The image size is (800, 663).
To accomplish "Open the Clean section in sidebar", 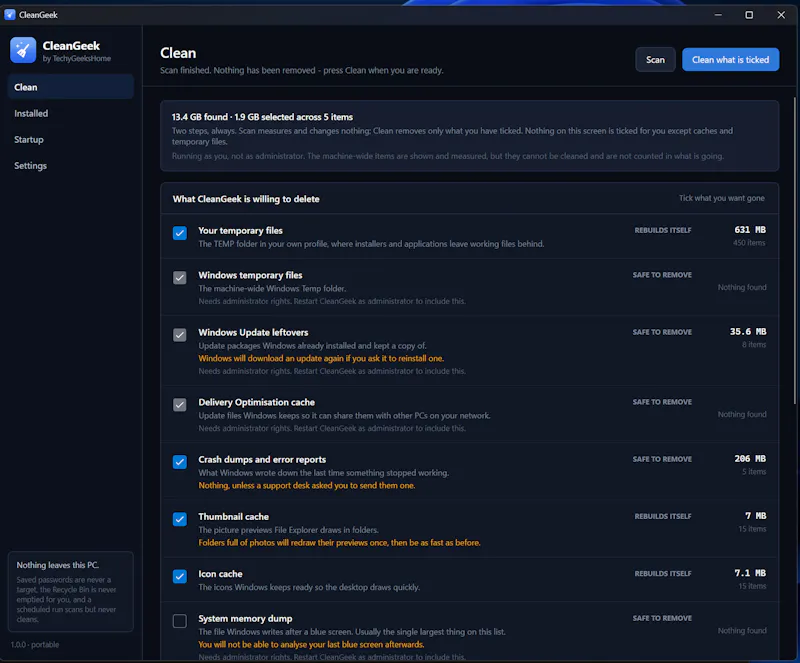I will tap(71, 87).
